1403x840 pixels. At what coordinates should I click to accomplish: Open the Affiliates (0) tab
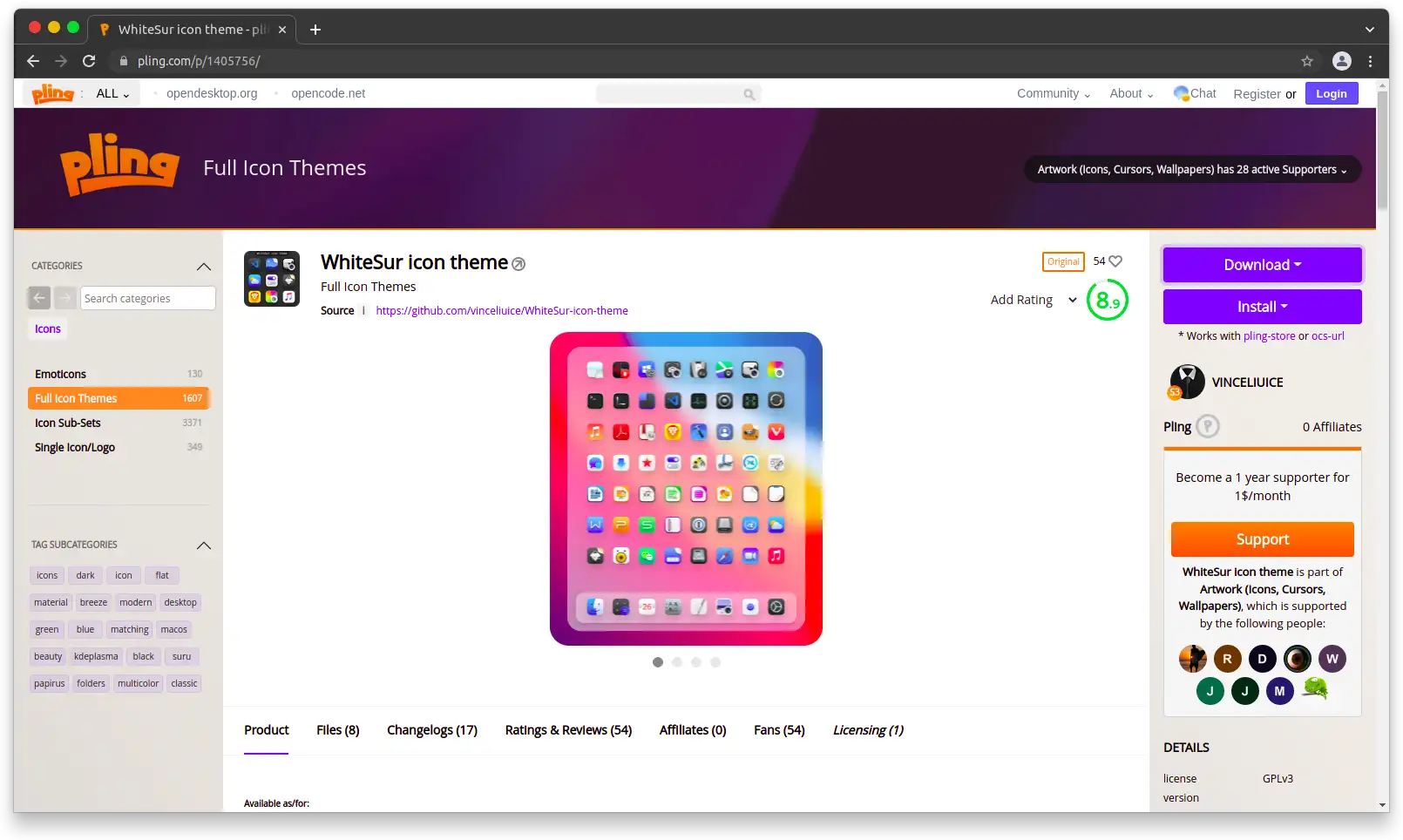pyautogui.click(x=693, y=730)
